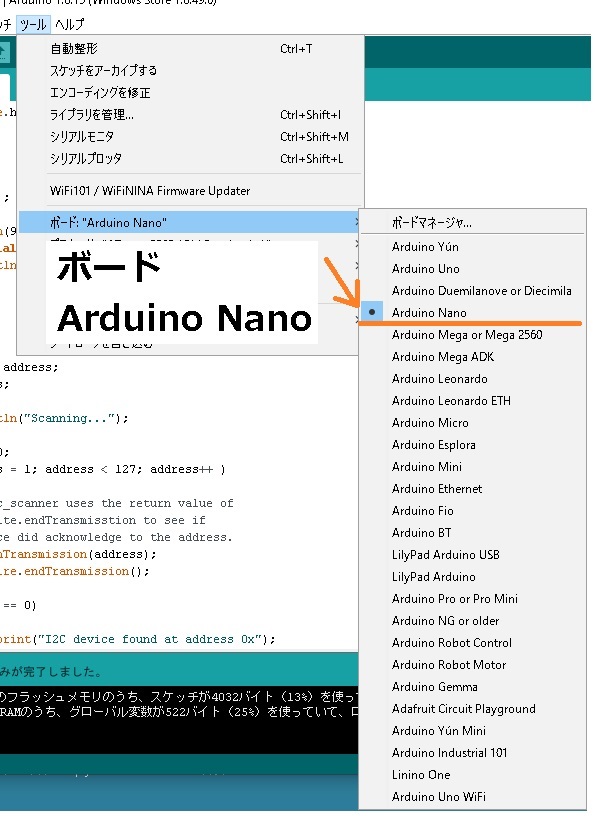Open シリアルモニタ
The height and width of the screenshot is (816, 595).
(x=191, y=136)
